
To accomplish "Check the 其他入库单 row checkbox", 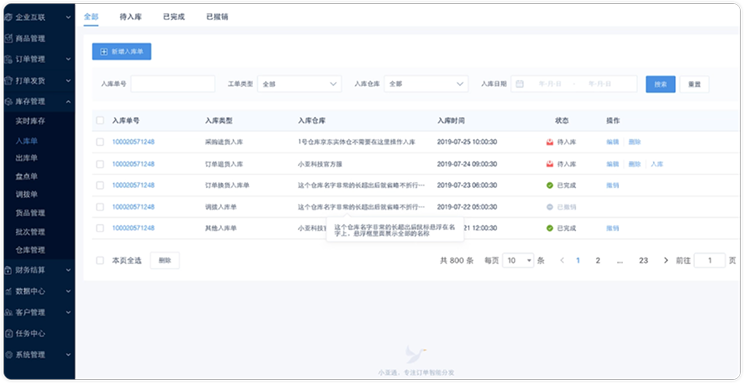I will 100,228.
